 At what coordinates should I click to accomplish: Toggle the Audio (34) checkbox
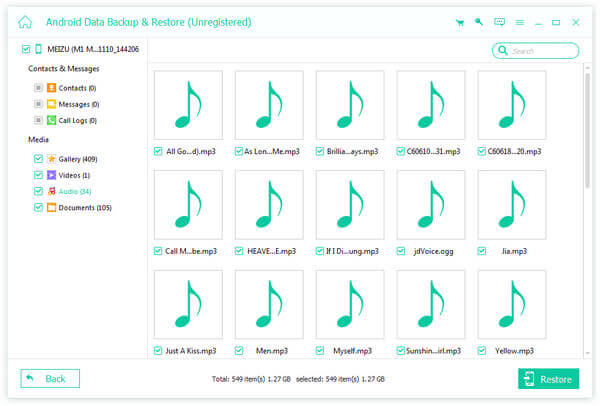(x=38, y=191)
